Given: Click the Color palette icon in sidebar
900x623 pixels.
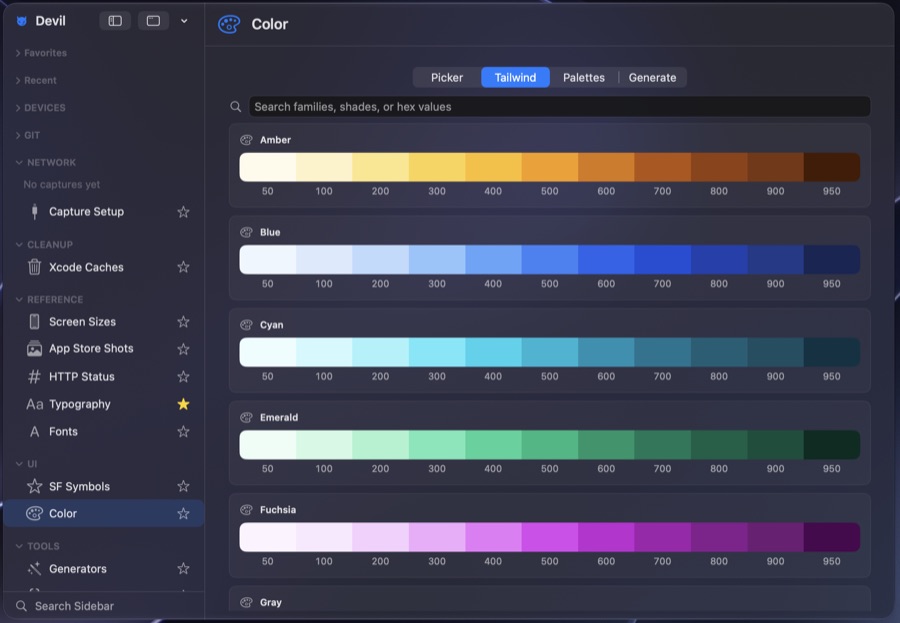Looking at the screenshot, I should tap(34, 513).
